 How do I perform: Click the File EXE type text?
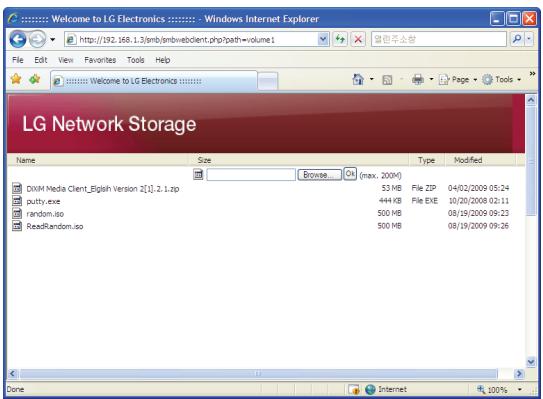pyautogui.click(x=425, y=201)
